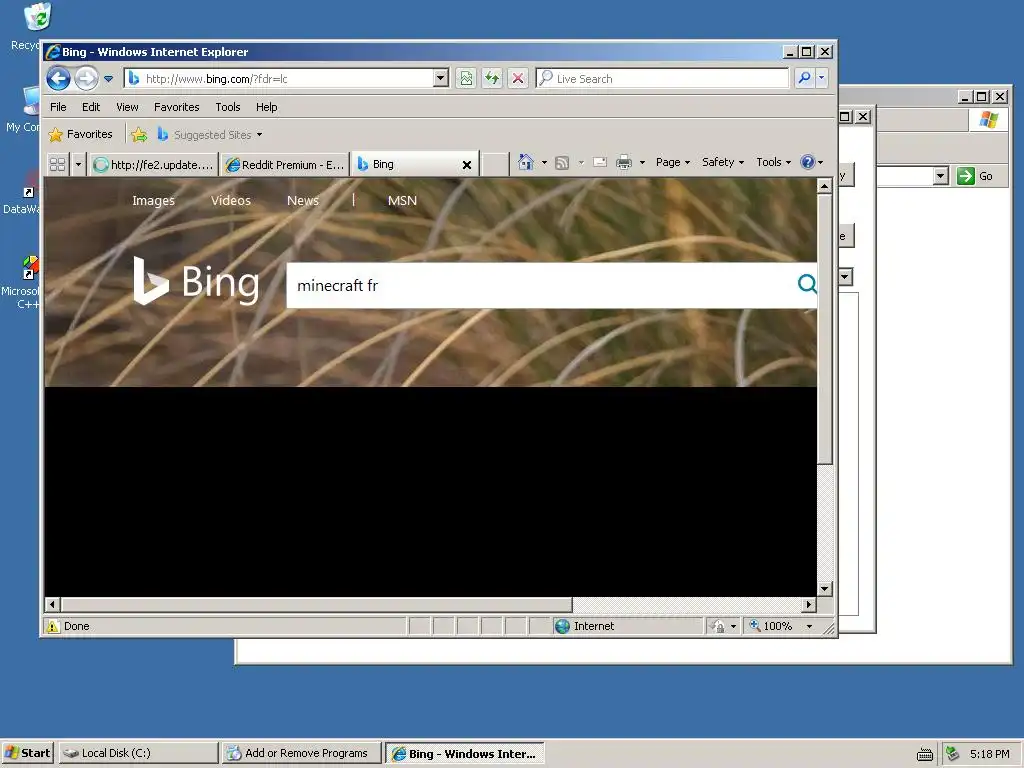Open the recent pages dropdown arrow
Image resolution: width=1024 pixels, height=768 pixels.
pyautogui.click(x=108, y=79)
